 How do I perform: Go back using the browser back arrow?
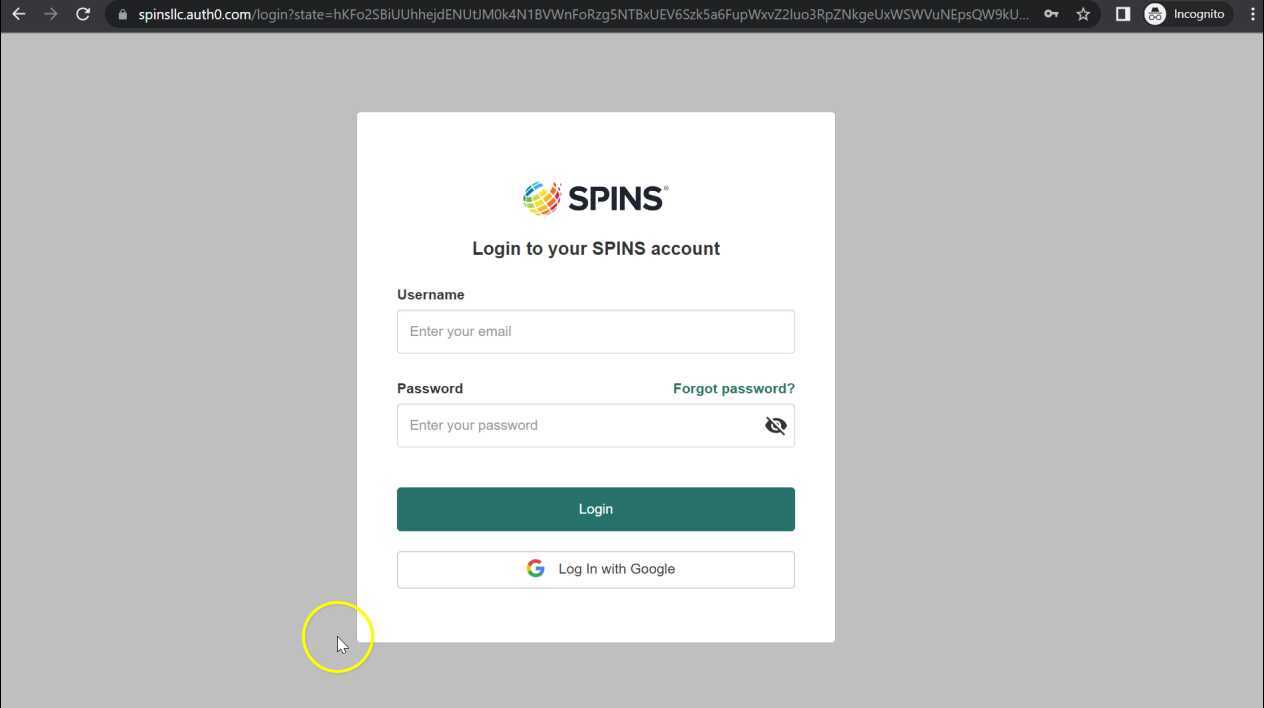[18, 14]
